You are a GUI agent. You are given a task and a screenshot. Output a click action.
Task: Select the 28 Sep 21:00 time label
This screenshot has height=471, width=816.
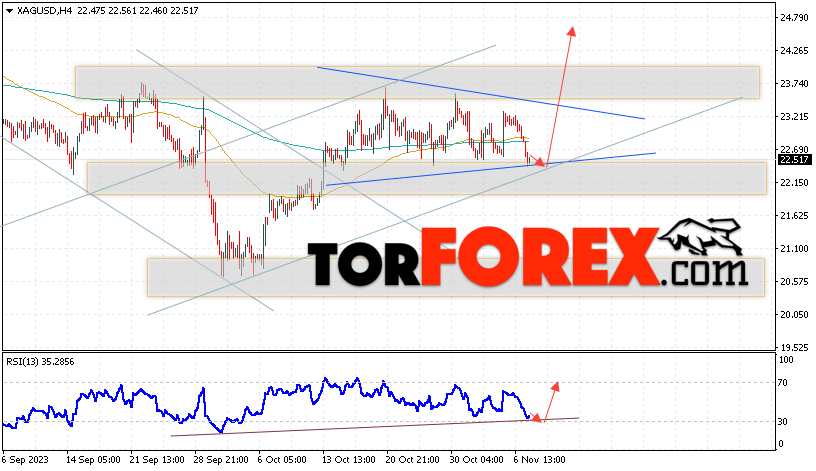(x=222, y=460)
